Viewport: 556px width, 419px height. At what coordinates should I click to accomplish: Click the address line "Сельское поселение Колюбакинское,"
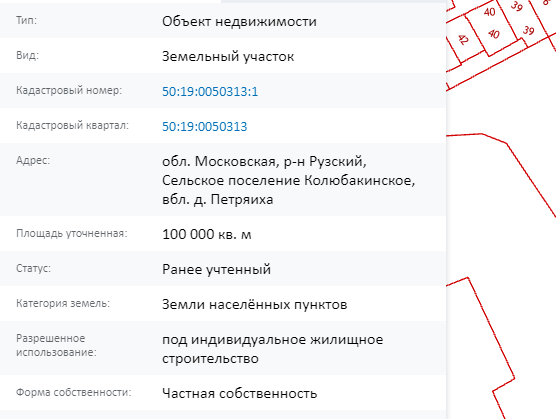point(289,180)
